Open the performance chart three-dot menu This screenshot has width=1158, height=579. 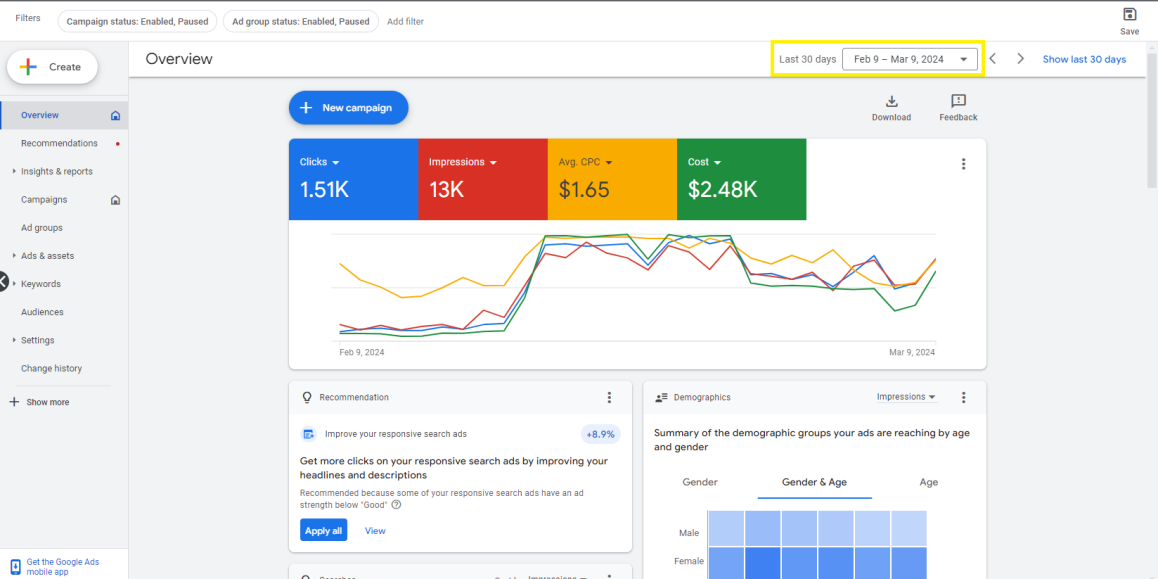(x=963, y=164)
